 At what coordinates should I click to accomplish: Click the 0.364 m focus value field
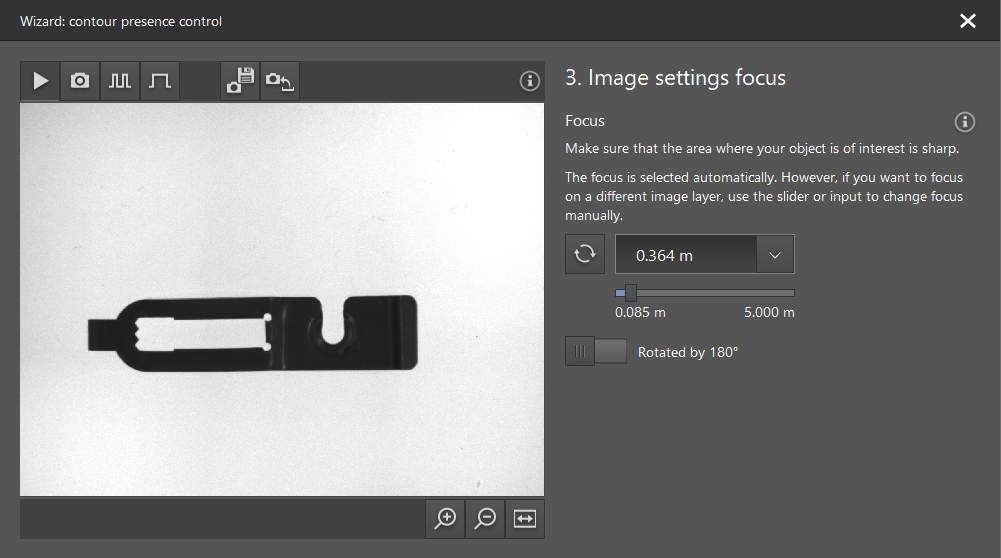coord(685,255)
